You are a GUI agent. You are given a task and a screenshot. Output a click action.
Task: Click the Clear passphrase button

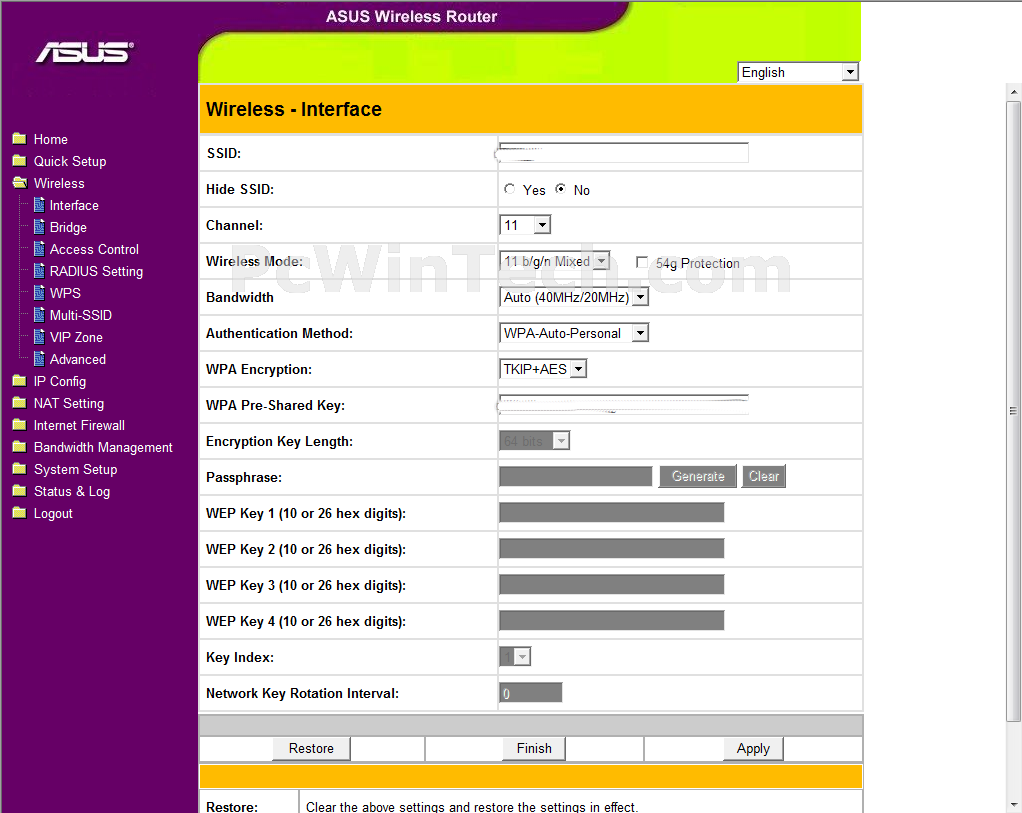(764, 476)
